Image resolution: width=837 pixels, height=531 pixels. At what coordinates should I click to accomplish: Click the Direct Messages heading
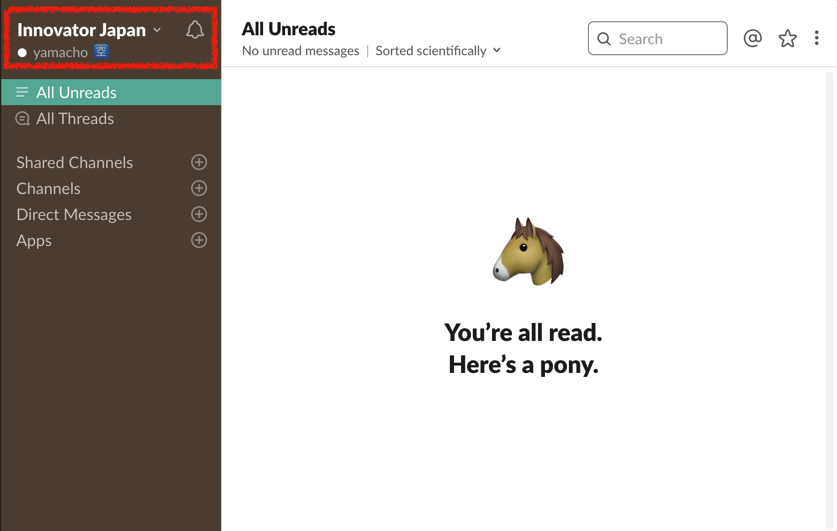point(74,215)
